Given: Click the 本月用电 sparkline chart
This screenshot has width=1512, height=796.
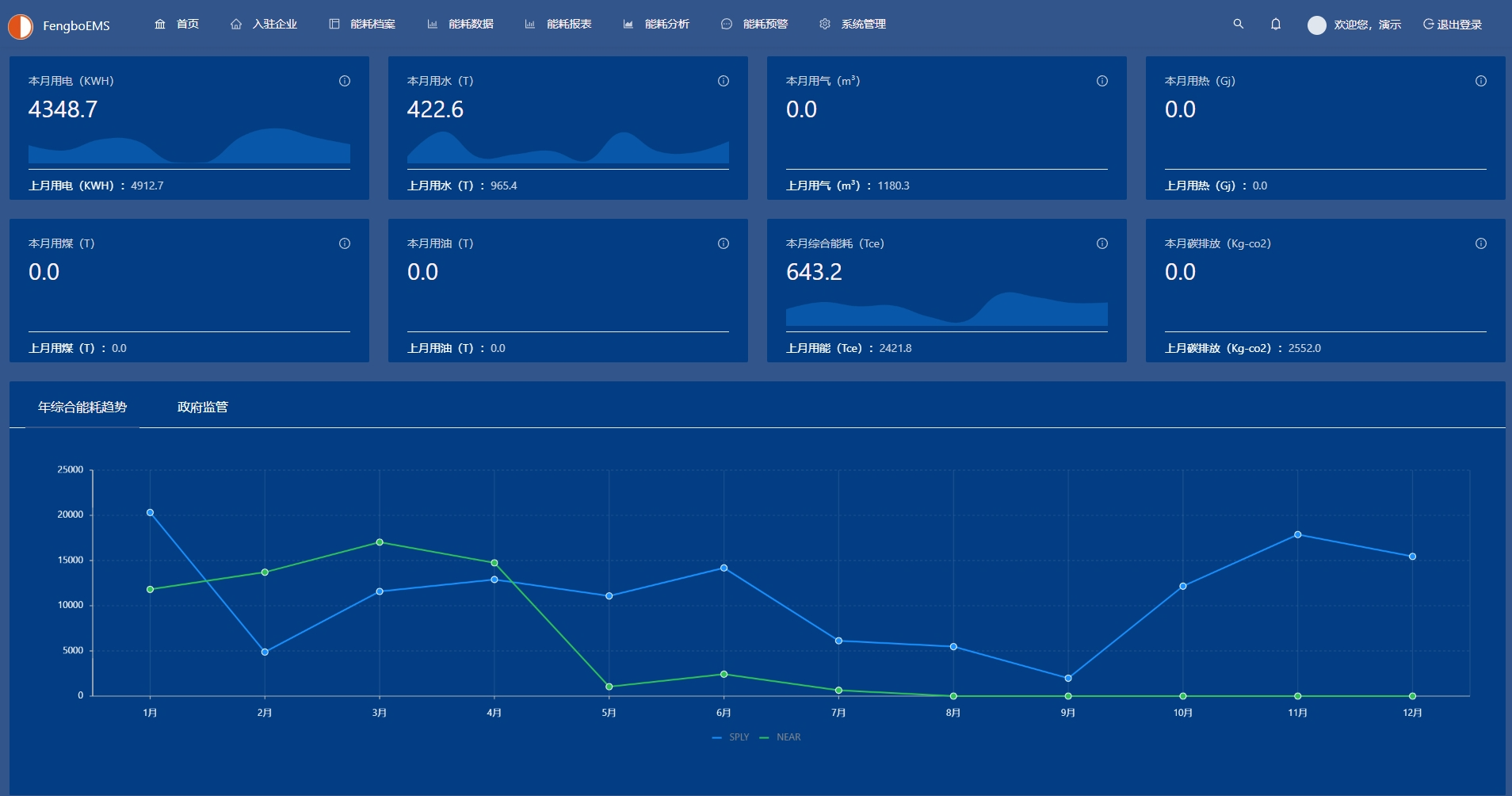Looking at the screenshot, I should [x=189, y=147].
